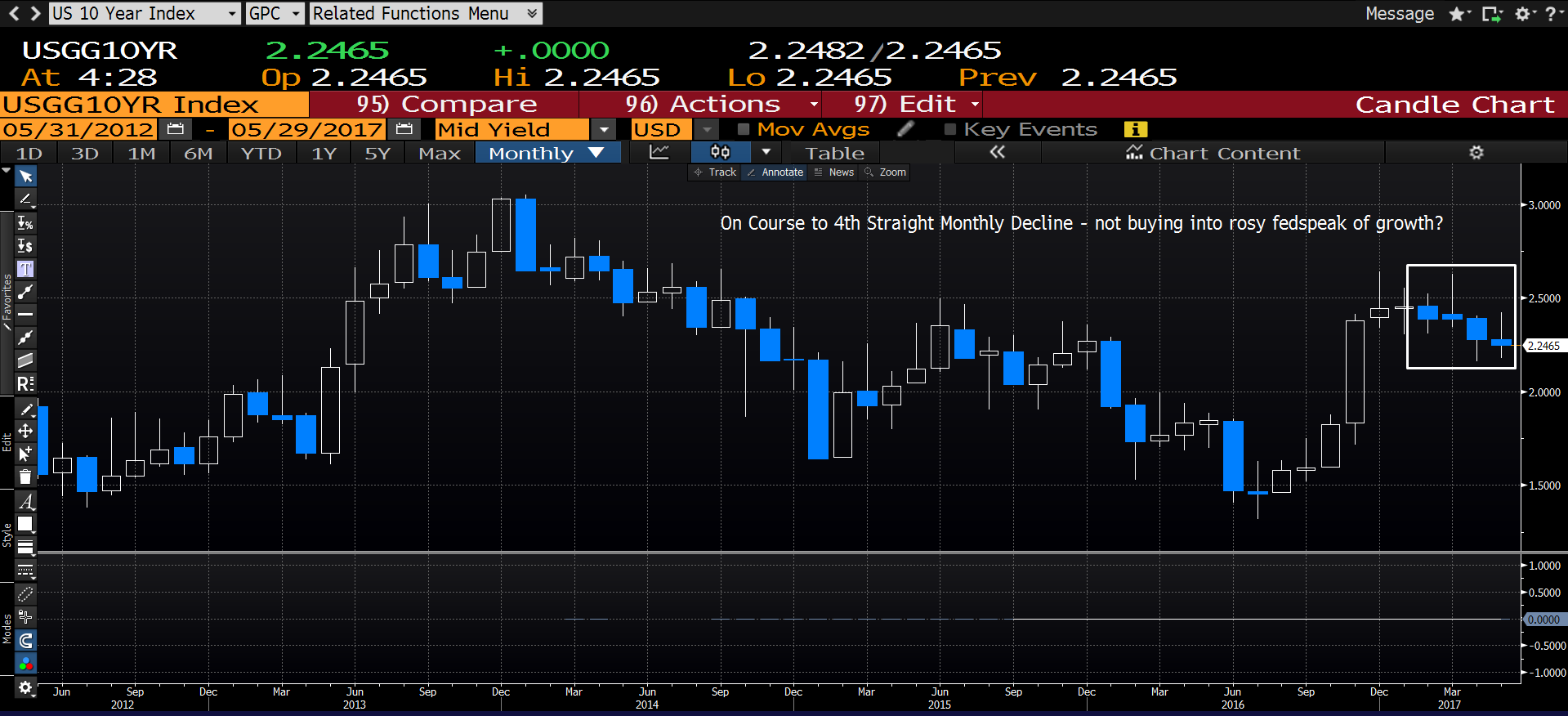
Task: Expand the 96) Actions dropdown
Action: (x=814, y=105)
